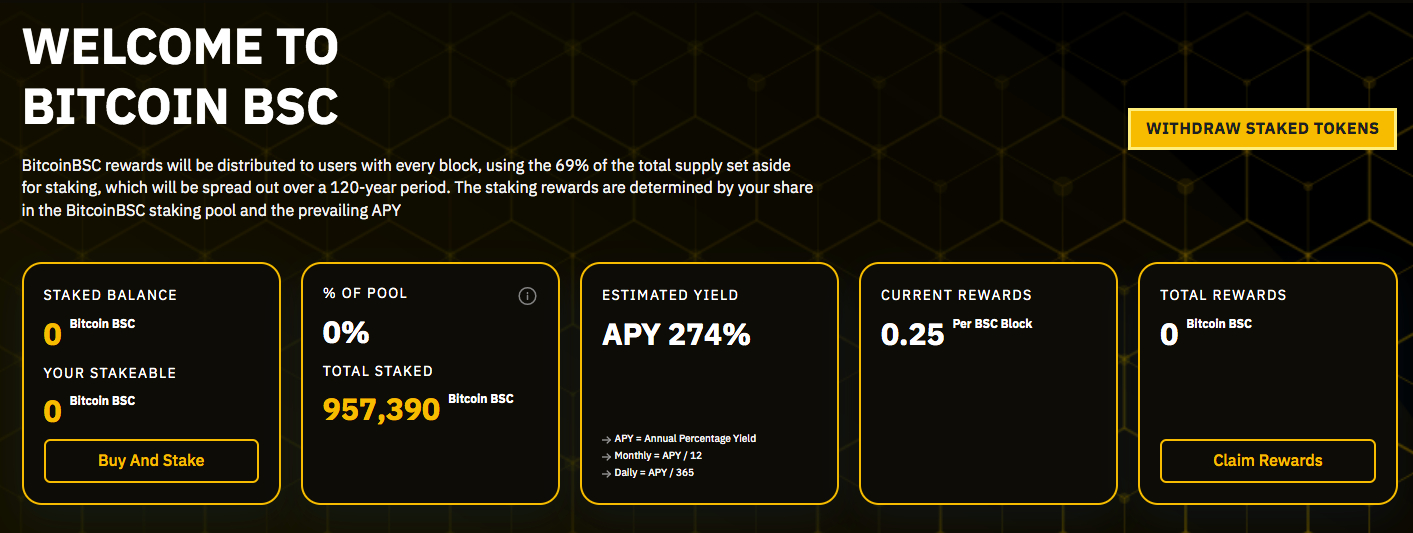Viewport: 1413px width, 533px height.
Task: Click the Estimated Yield heading
Action: click(x=670, y=295)
